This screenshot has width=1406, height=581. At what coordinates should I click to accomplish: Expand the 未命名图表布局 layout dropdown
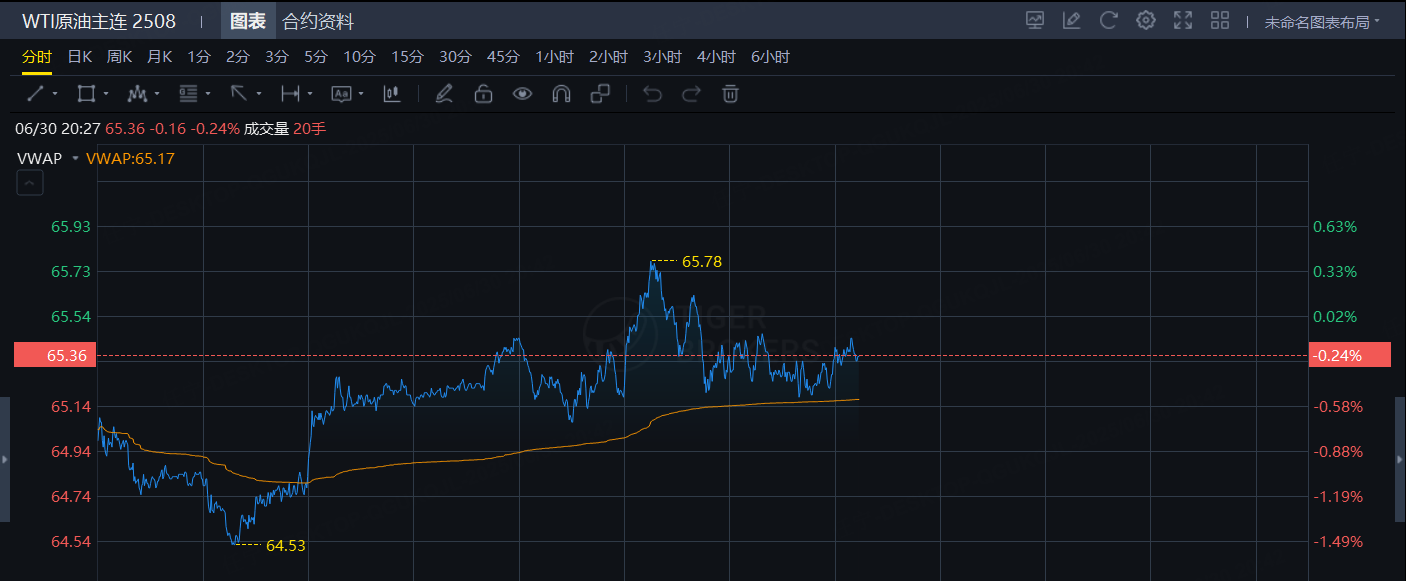tap(1322, 21)
